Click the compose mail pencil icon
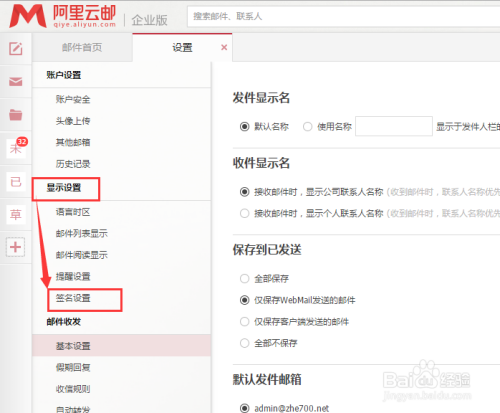Viewport: 500px width, 413px height. click(x=16, y=49)
